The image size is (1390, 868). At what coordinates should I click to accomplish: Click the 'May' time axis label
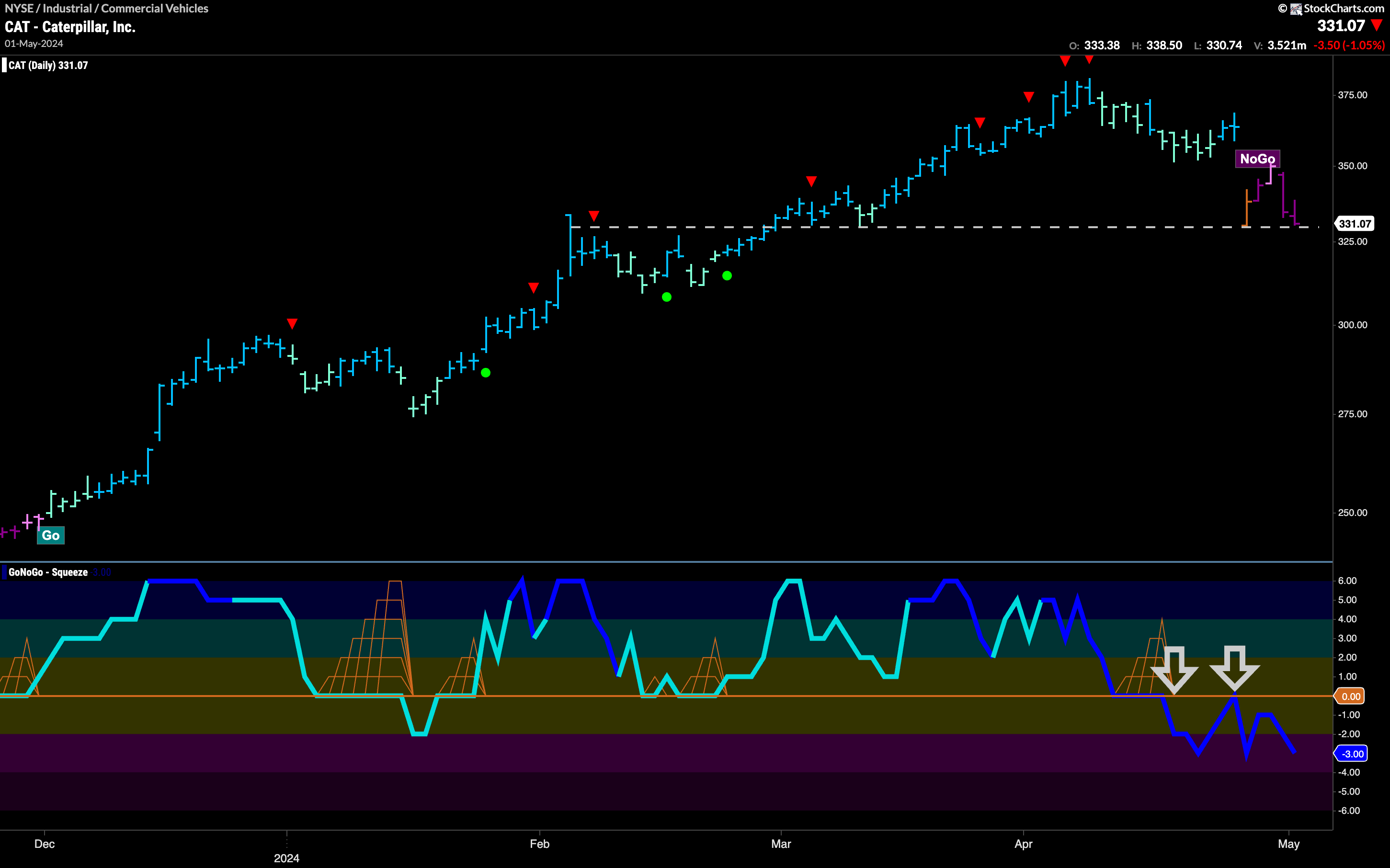1288,844
